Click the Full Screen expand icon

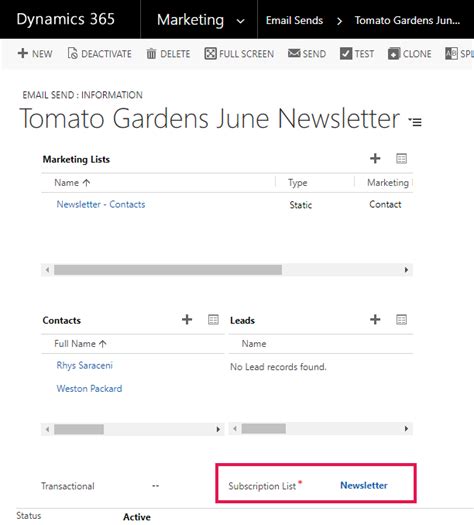click(x=210, y=54)
